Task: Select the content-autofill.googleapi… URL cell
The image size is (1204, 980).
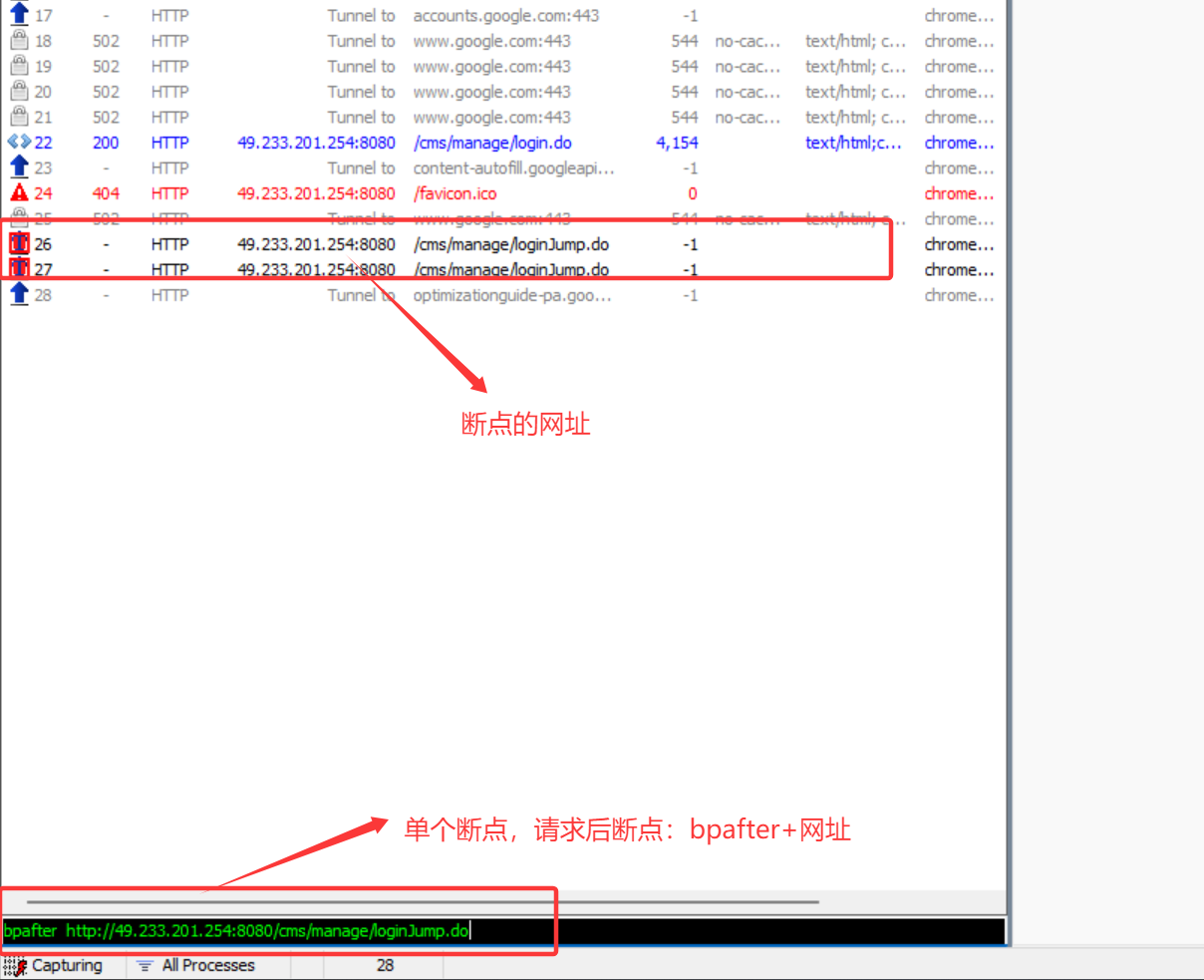Action: pyautogui.click(x=513, y=168)
